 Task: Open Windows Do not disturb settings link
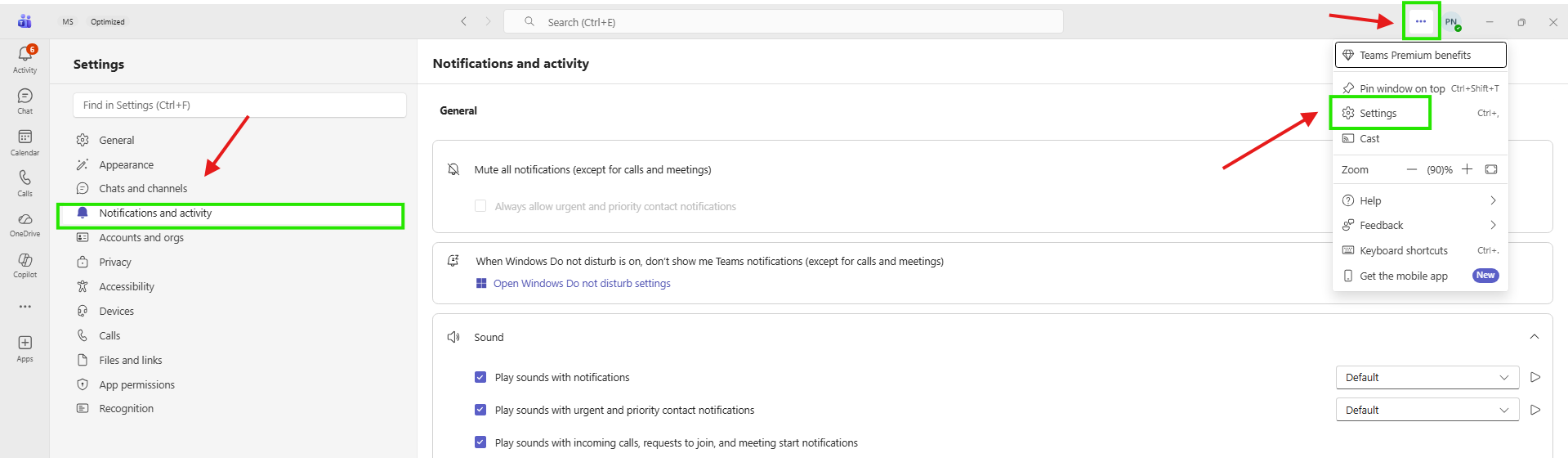coord(582,284)
